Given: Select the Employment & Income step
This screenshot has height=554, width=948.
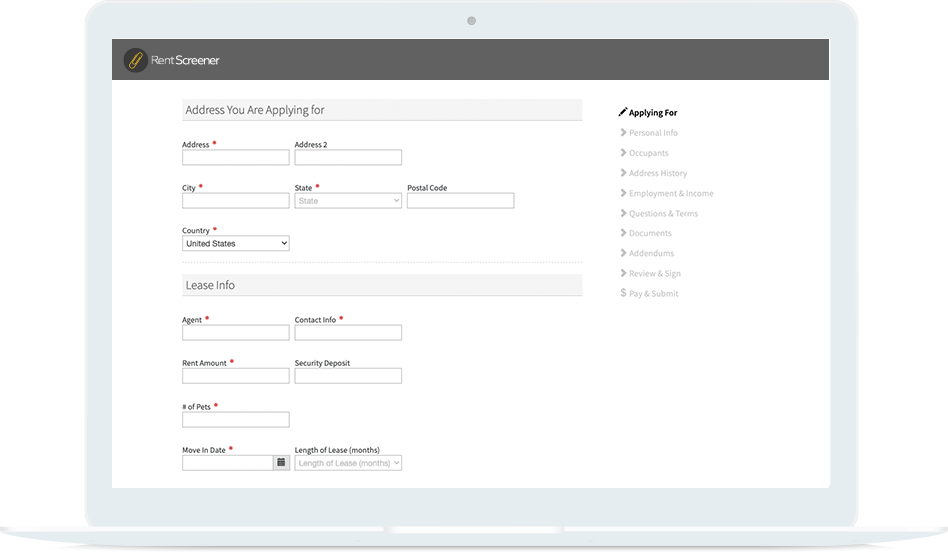Looking at the screenshot, I should [671, 193].
